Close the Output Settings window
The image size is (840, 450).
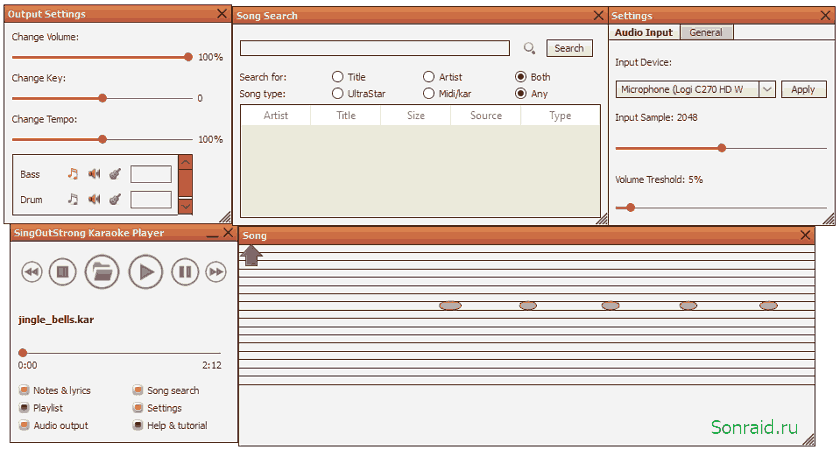[x=222, y=14]
